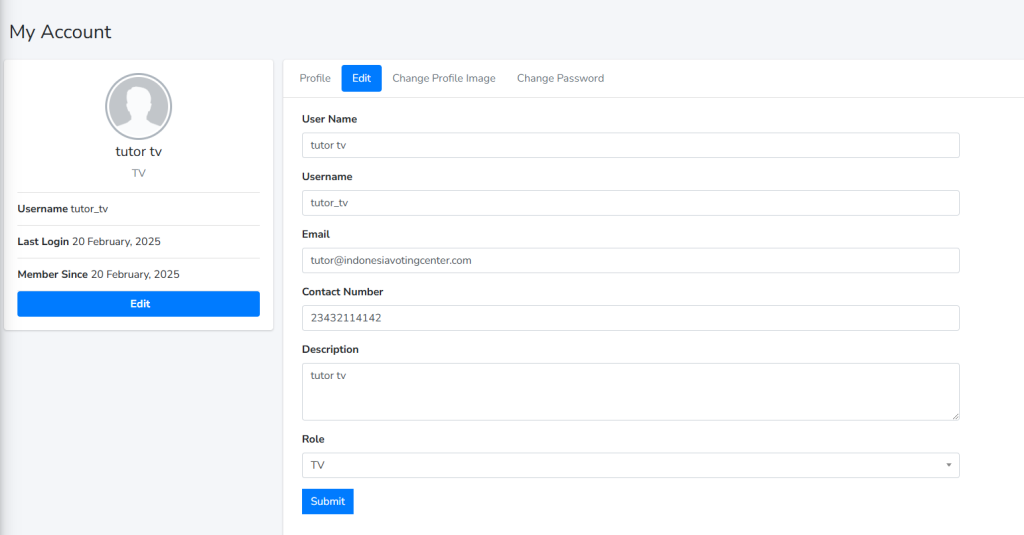1024x535 pixels.
Task: Click the Contact Number field
Action: point(630,318)
